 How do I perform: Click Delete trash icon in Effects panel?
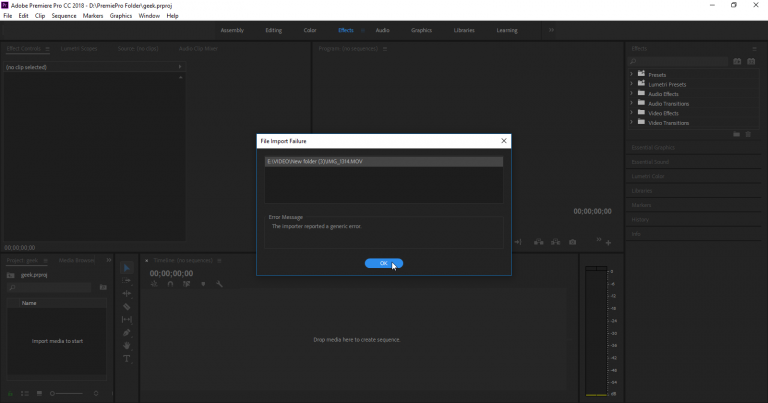coord(748,134)
